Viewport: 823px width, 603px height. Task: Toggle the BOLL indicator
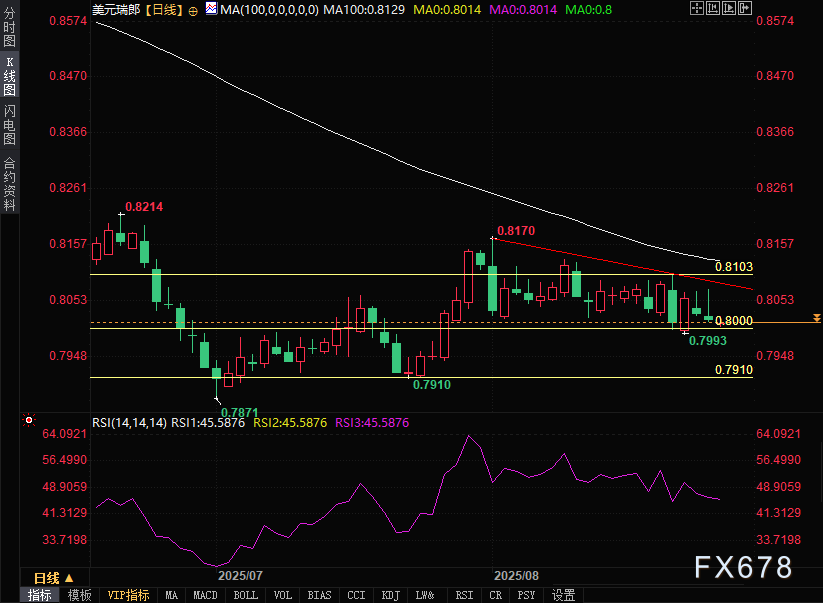coord(245,595)
